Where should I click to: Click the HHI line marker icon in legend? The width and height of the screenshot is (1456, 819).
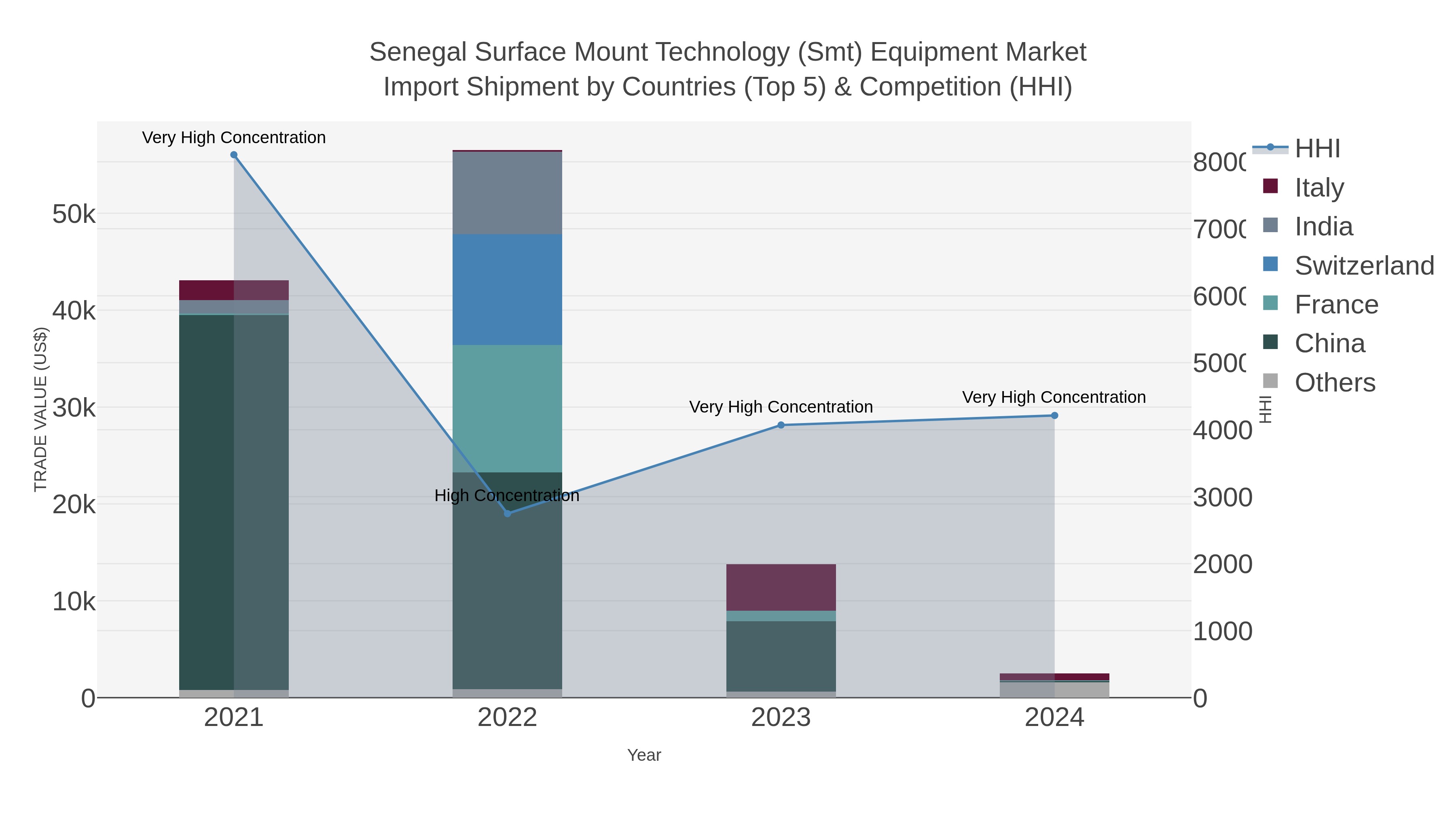point(1270,148)
